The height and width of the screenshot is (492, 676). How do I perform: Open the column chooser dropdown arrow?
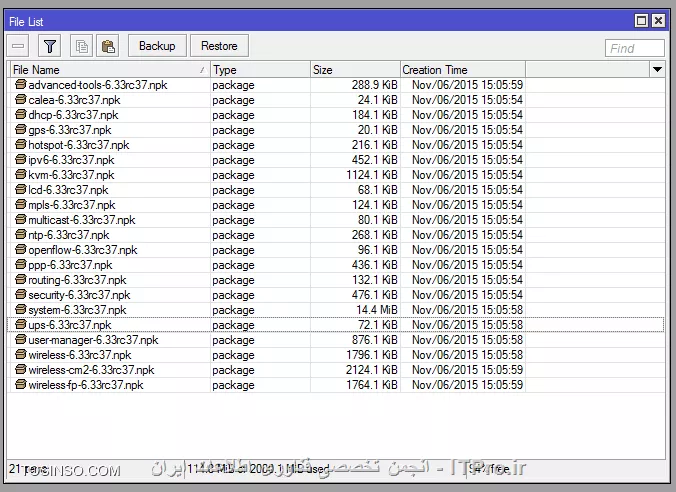point(657,69)
